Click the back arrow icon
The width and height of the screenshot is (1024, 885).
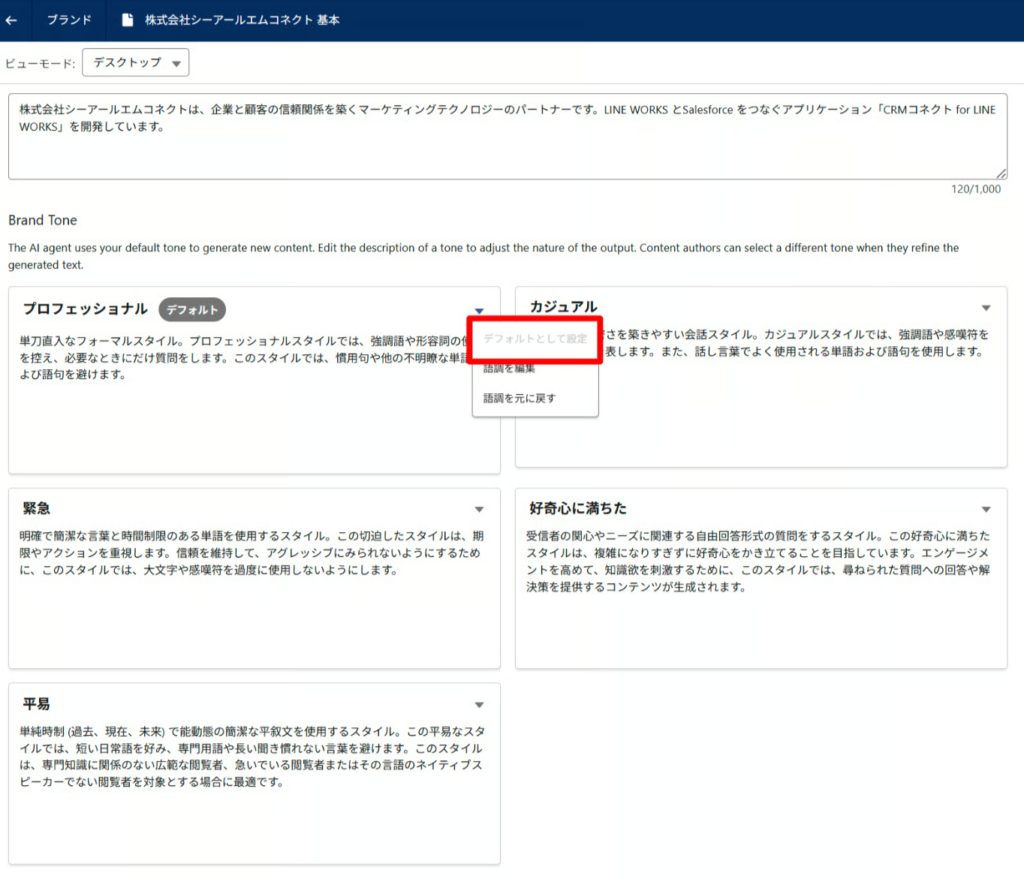pyautogui.click(x=10, y=20)
